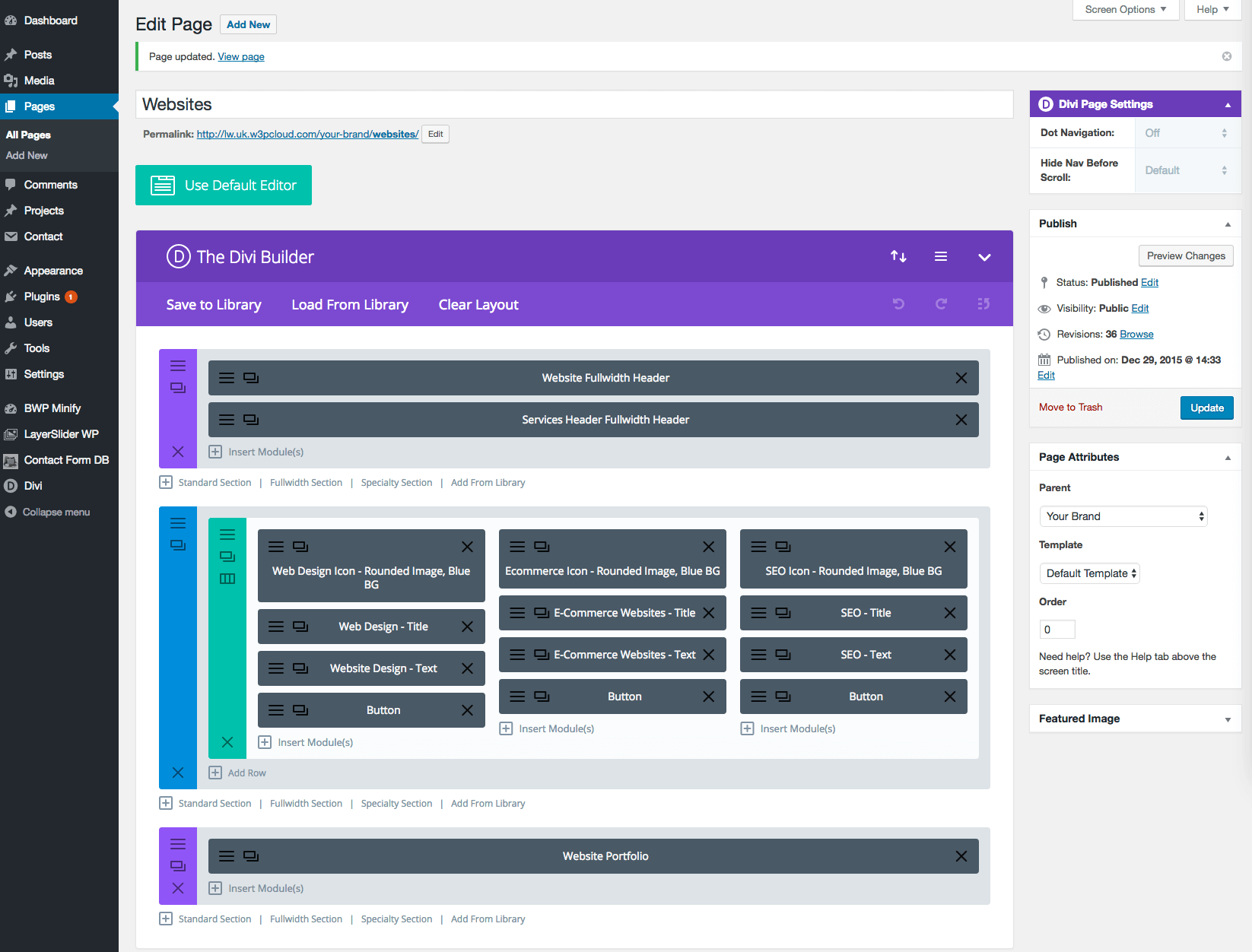
Task: Open the Divi Builder settings hamburger icon
Action: 941,257
